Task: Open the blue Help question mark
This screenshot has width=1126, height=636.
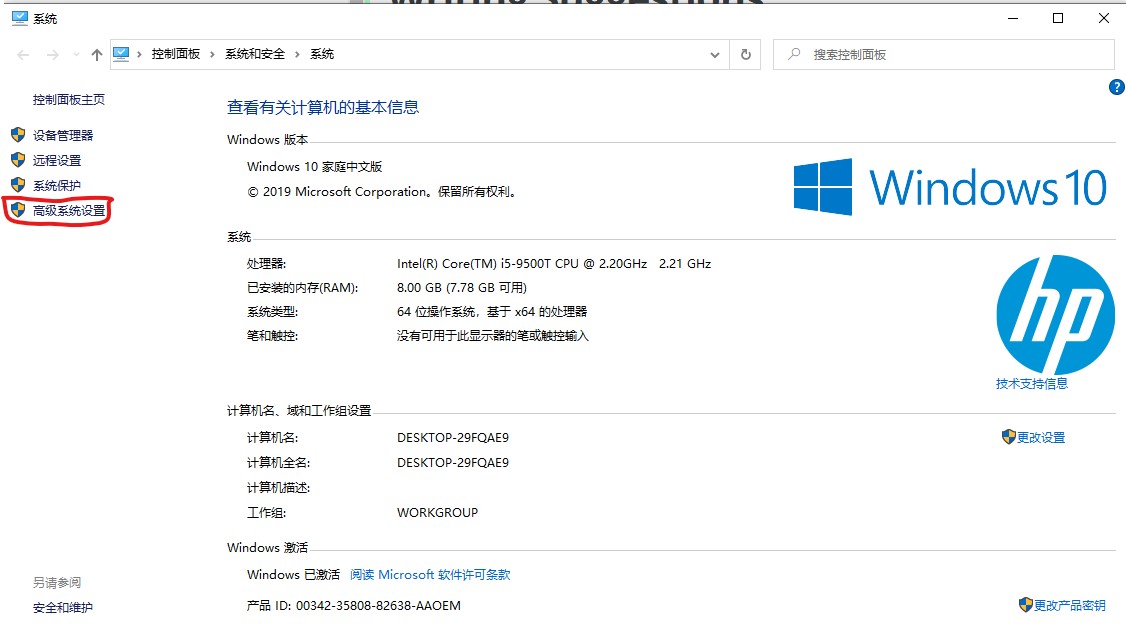Action: pyautogui.click(x=1117, y=87)
